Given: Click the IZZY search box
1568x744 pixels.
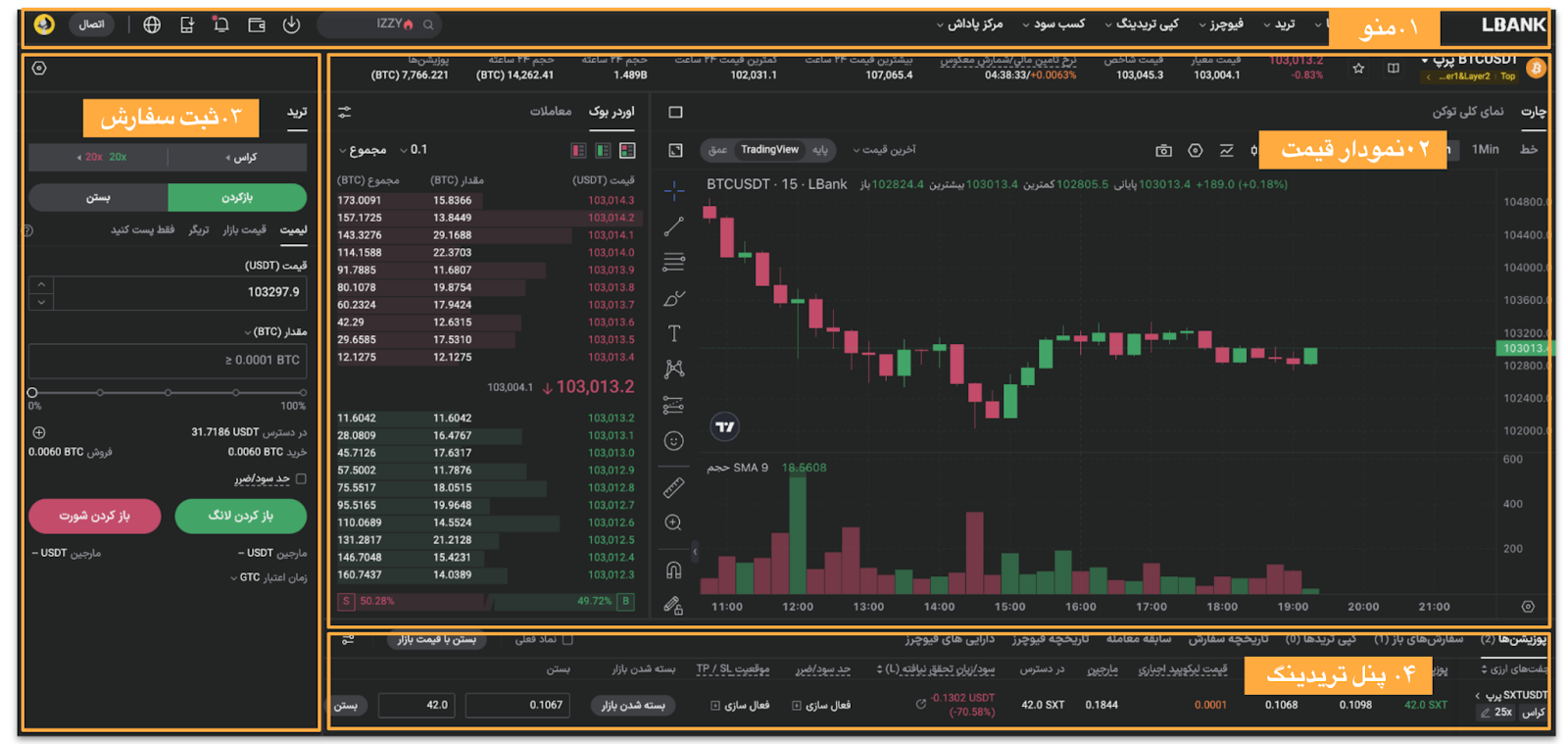Looking at the screenshot, I should tap(377, 25).
